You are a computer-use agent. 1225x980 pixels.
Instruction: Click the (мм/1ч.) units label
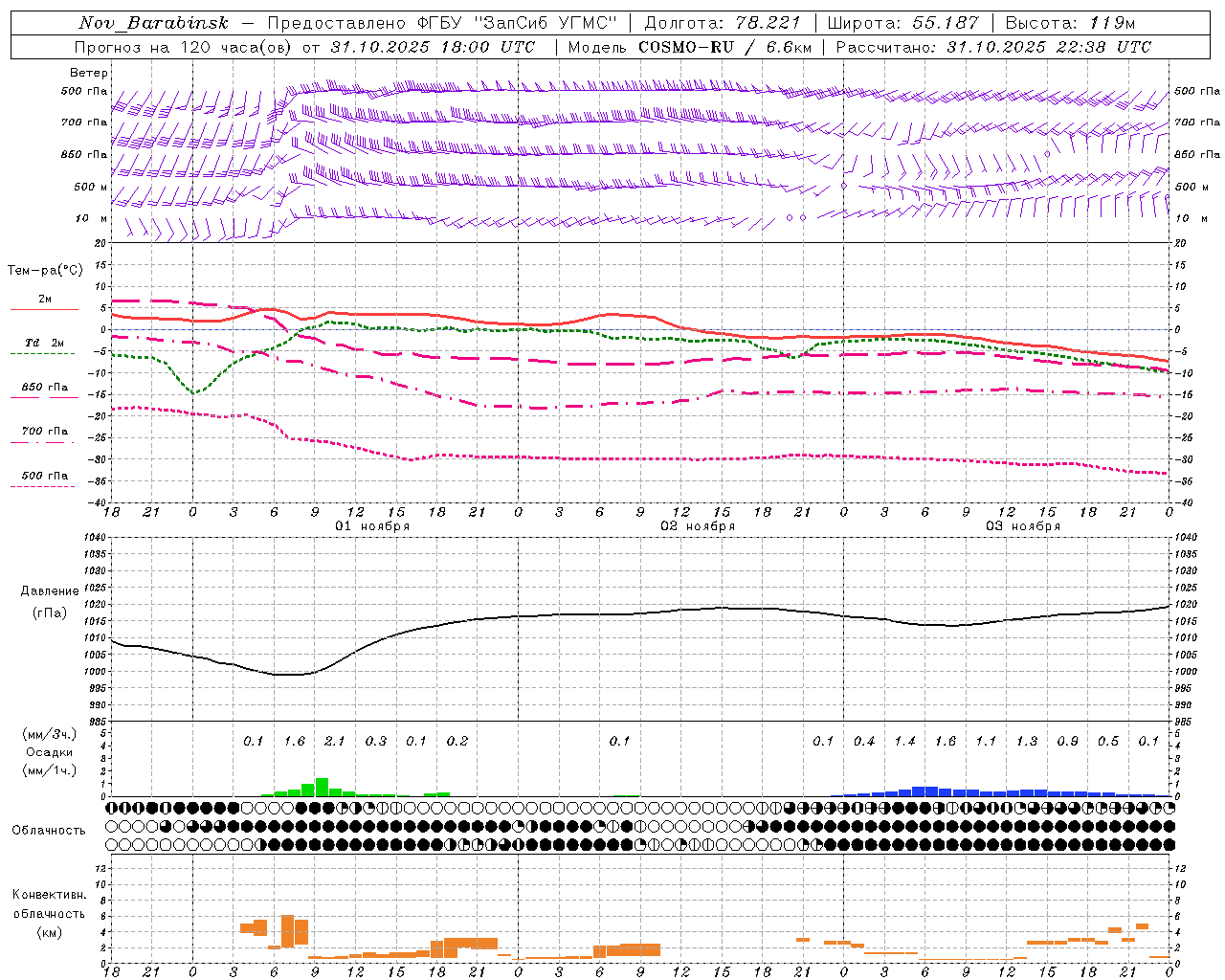[50, 770]
